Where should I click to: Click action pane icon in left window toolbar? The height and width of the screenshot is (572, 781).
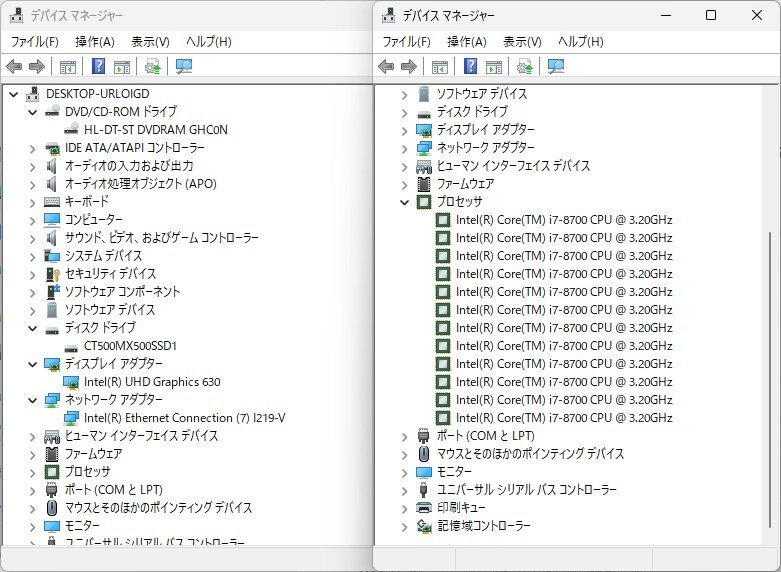pos(122,66)
